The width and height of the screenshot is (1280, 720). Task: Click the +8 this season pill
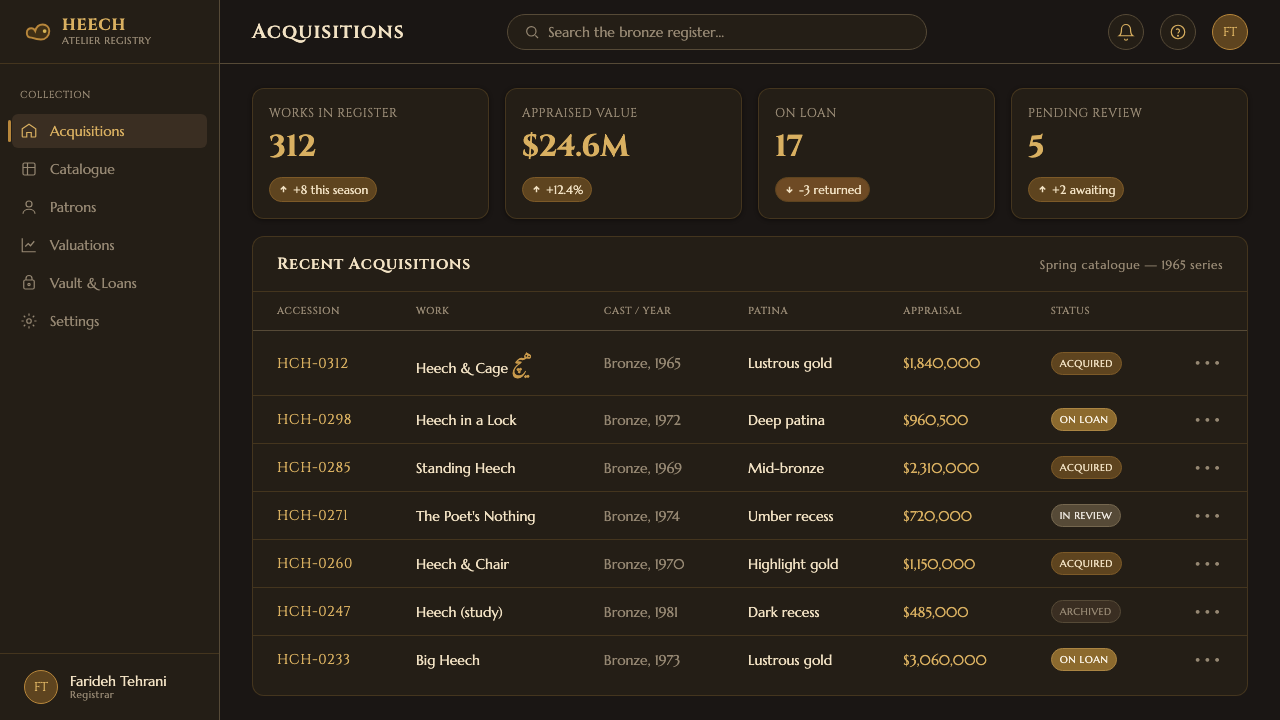[x=323, y=190]
